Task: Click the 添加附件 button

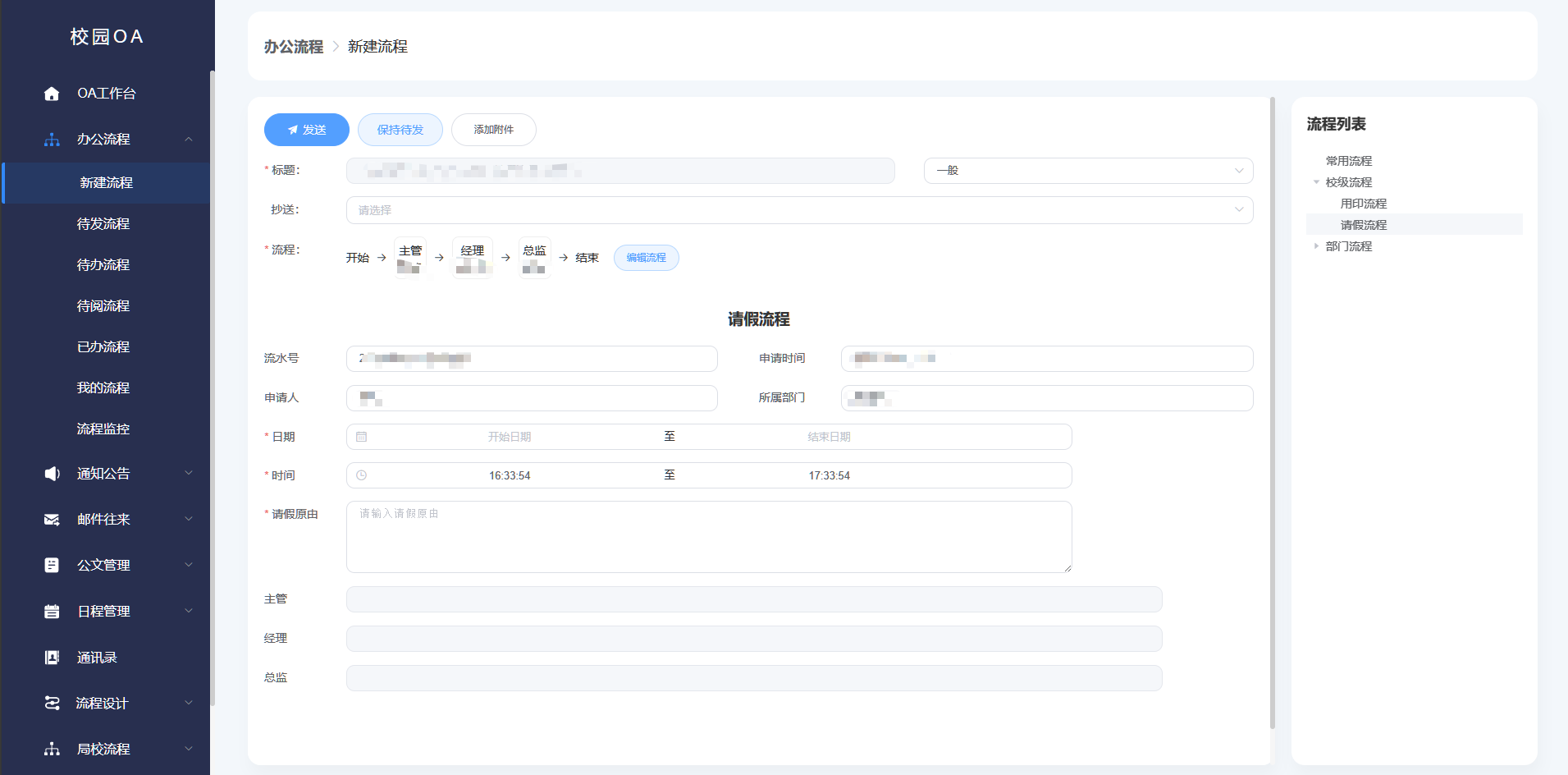Action: [494, 130]
